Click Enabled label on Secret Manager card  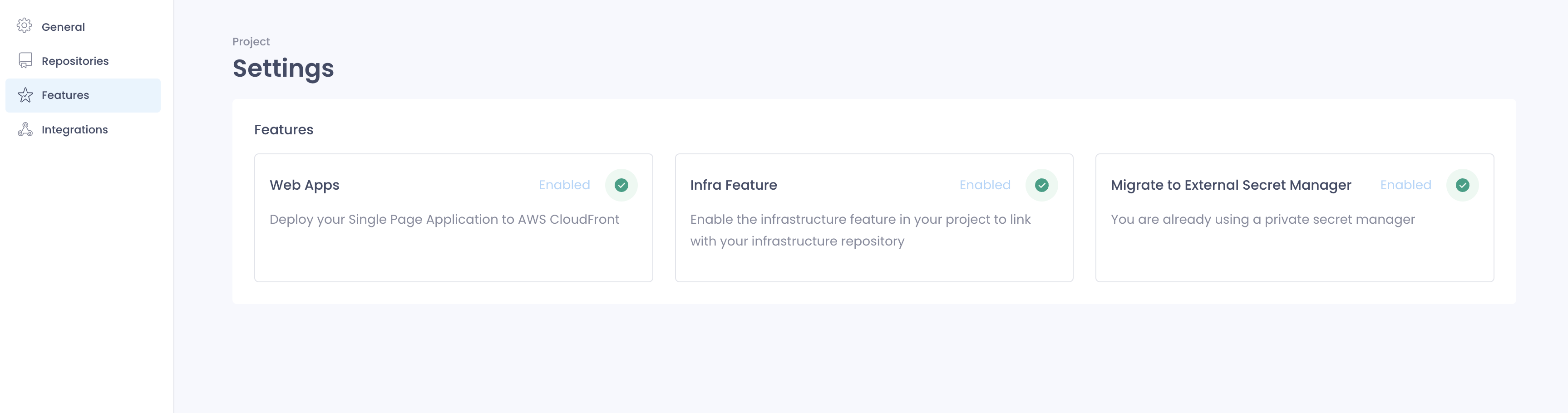[1405, 185]
